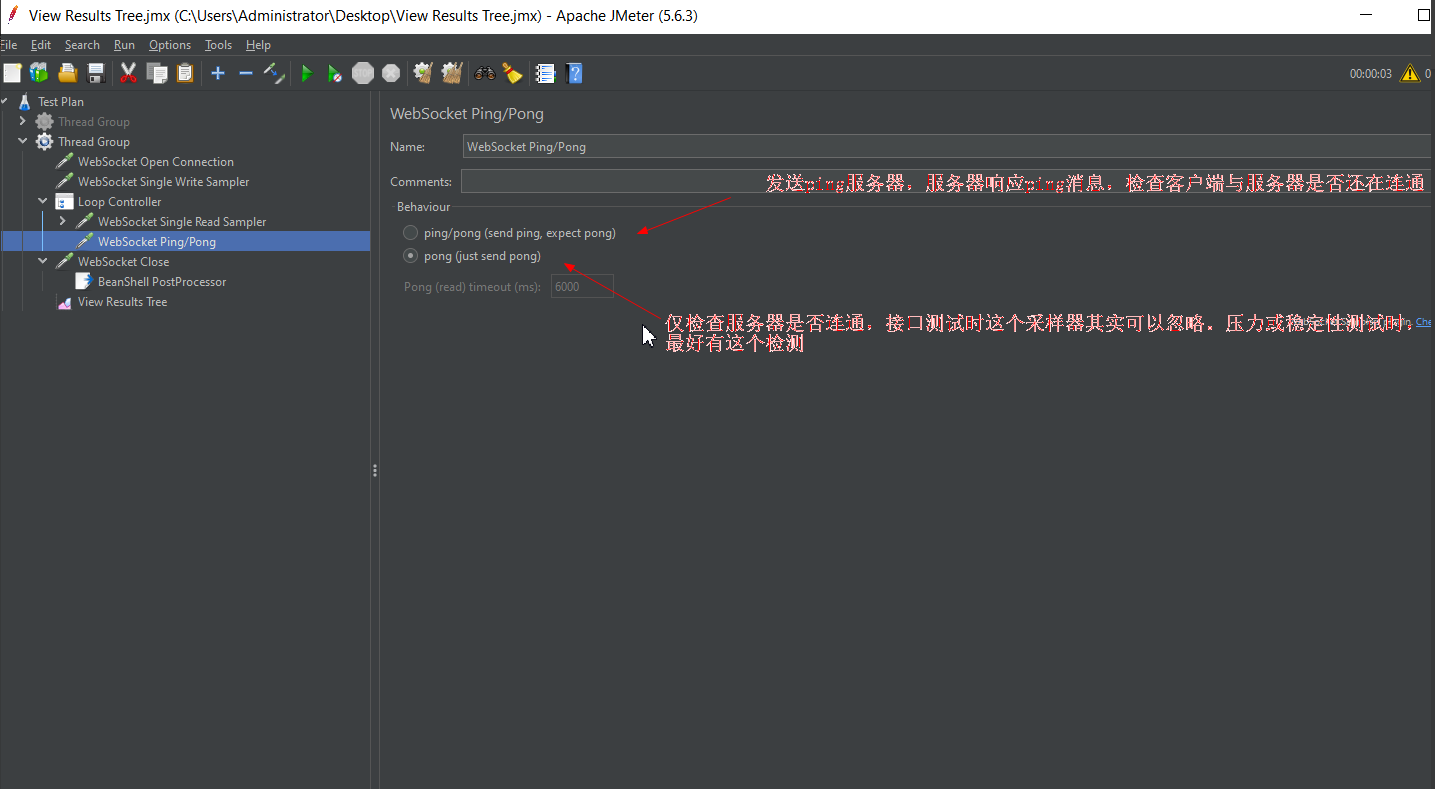Screen dimensions: 1435x789
Task: Open the Templates toolbar icon
Action: pyautogui.click(x=39, y=73)
